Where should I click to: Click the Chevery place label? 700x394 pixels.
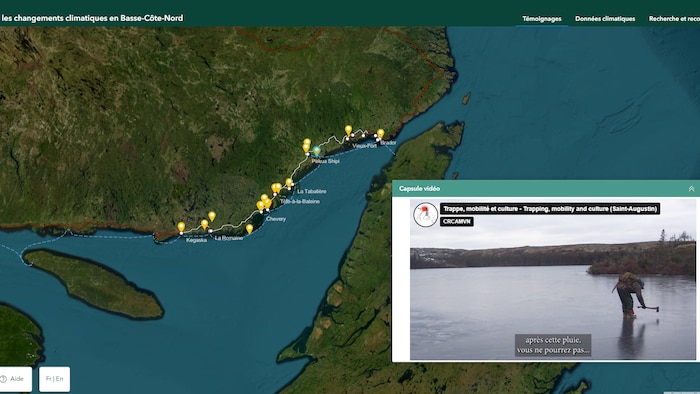[x=276, y=219]
